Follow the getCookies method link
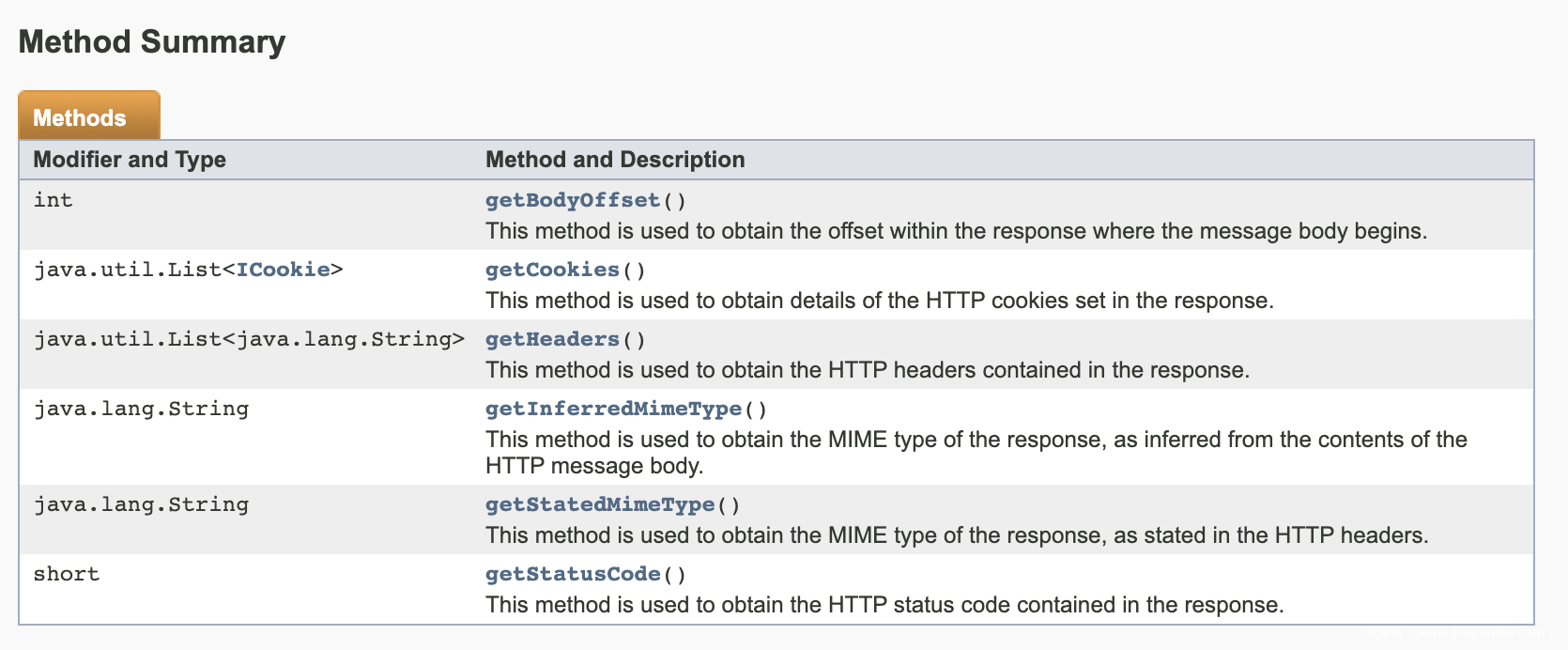The image size is (1568, 650). (552, 270)
